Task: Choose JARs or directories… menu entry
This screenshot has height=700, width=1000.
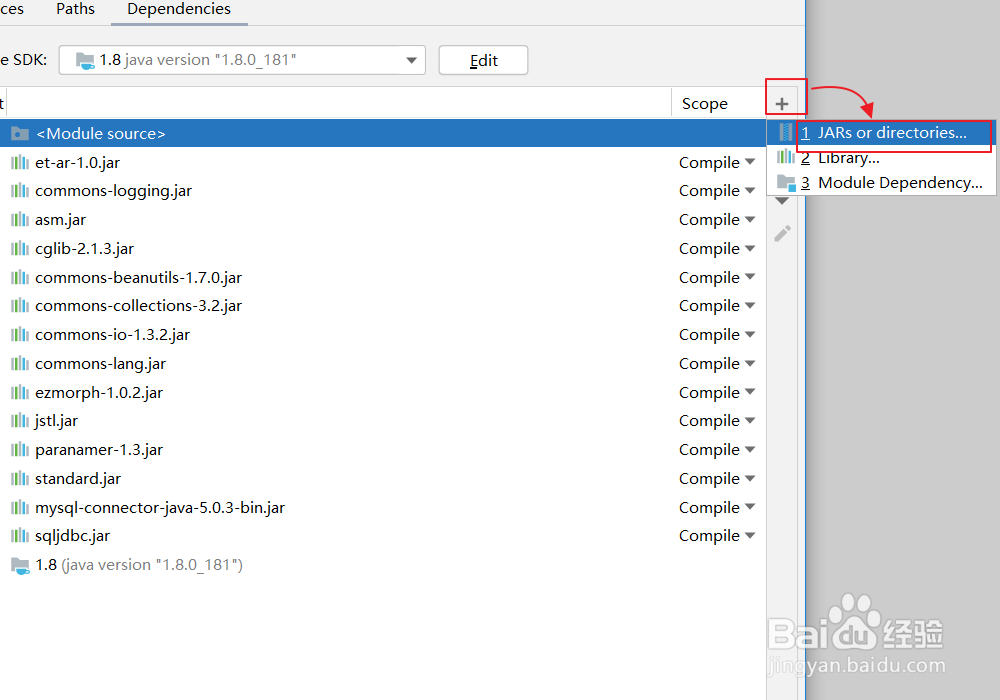Action: coord(881,133)
